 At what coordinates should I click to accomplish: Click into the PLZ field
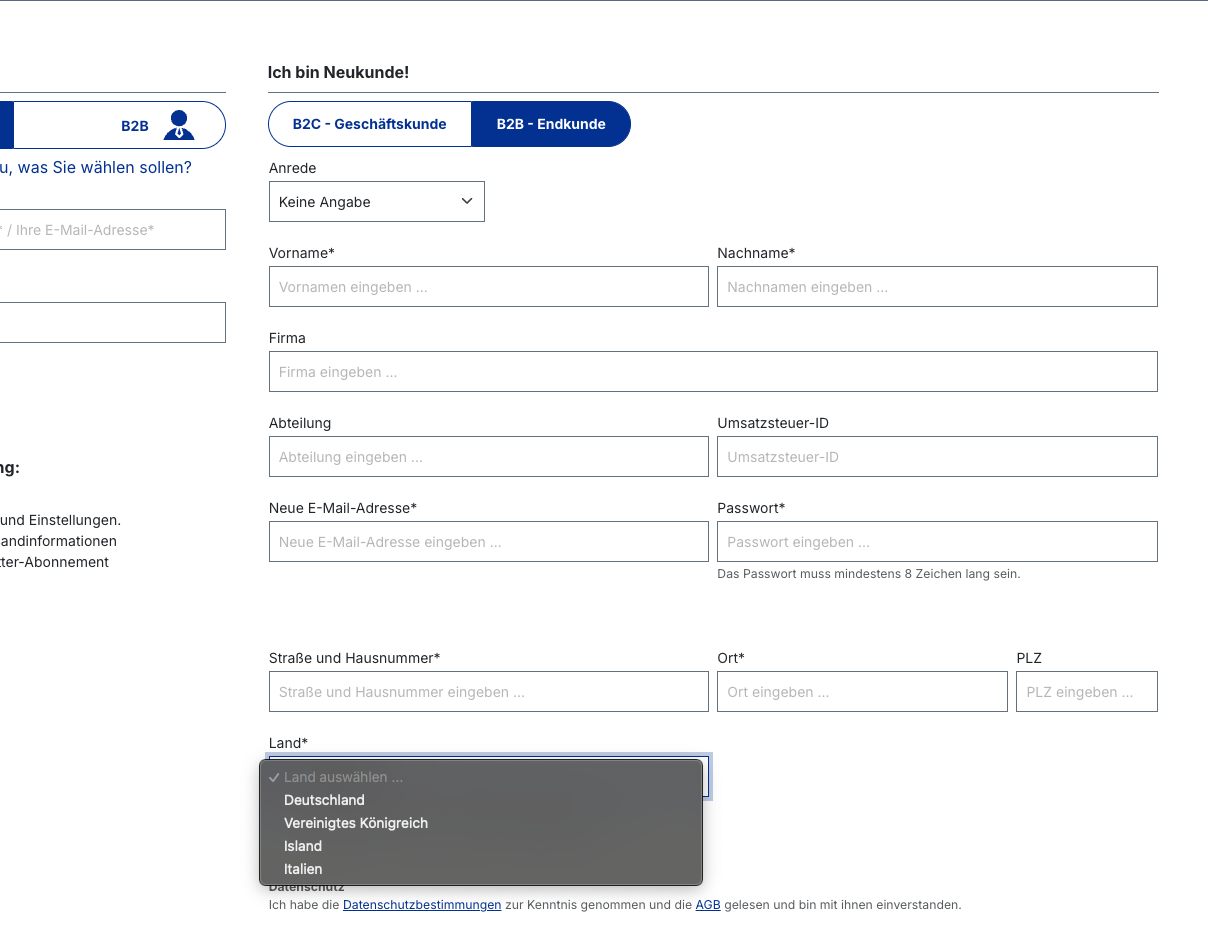pos(1087,692)
